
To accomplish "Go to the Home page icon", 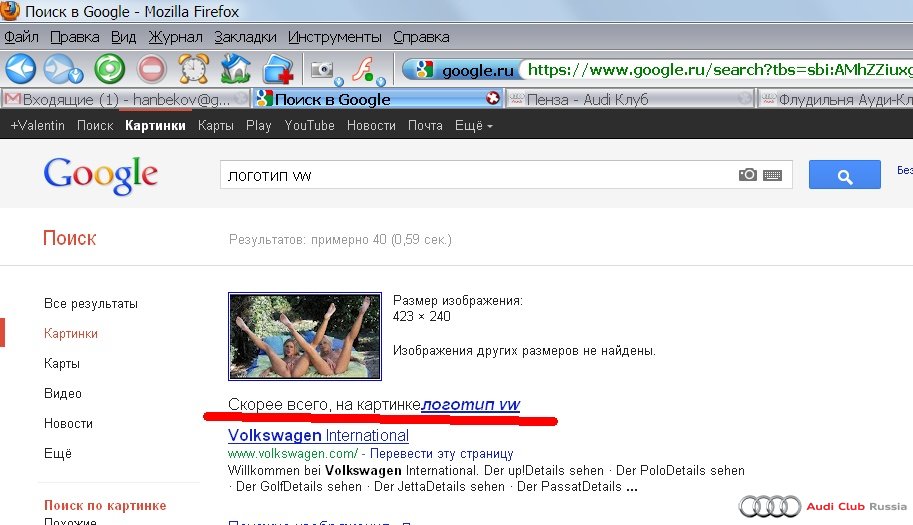I will tap(235, 69).
